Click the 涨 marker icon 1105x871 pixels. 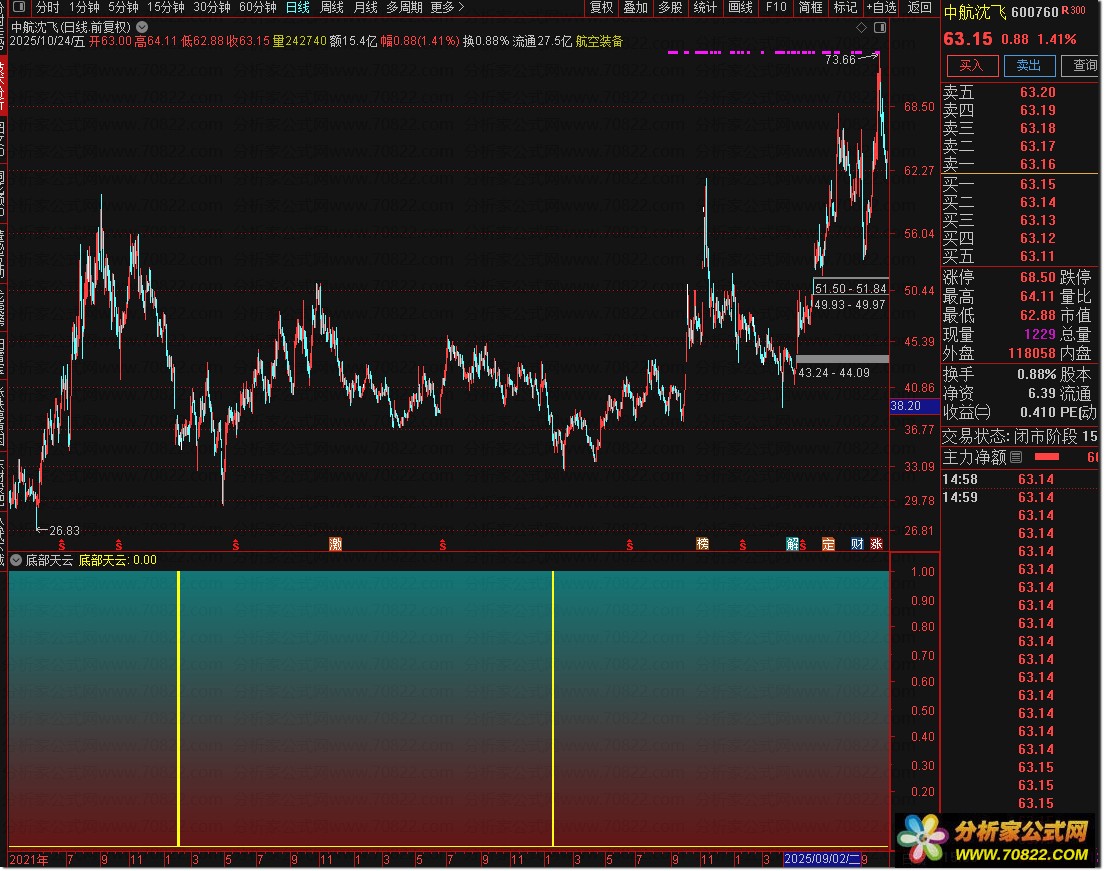877,544
